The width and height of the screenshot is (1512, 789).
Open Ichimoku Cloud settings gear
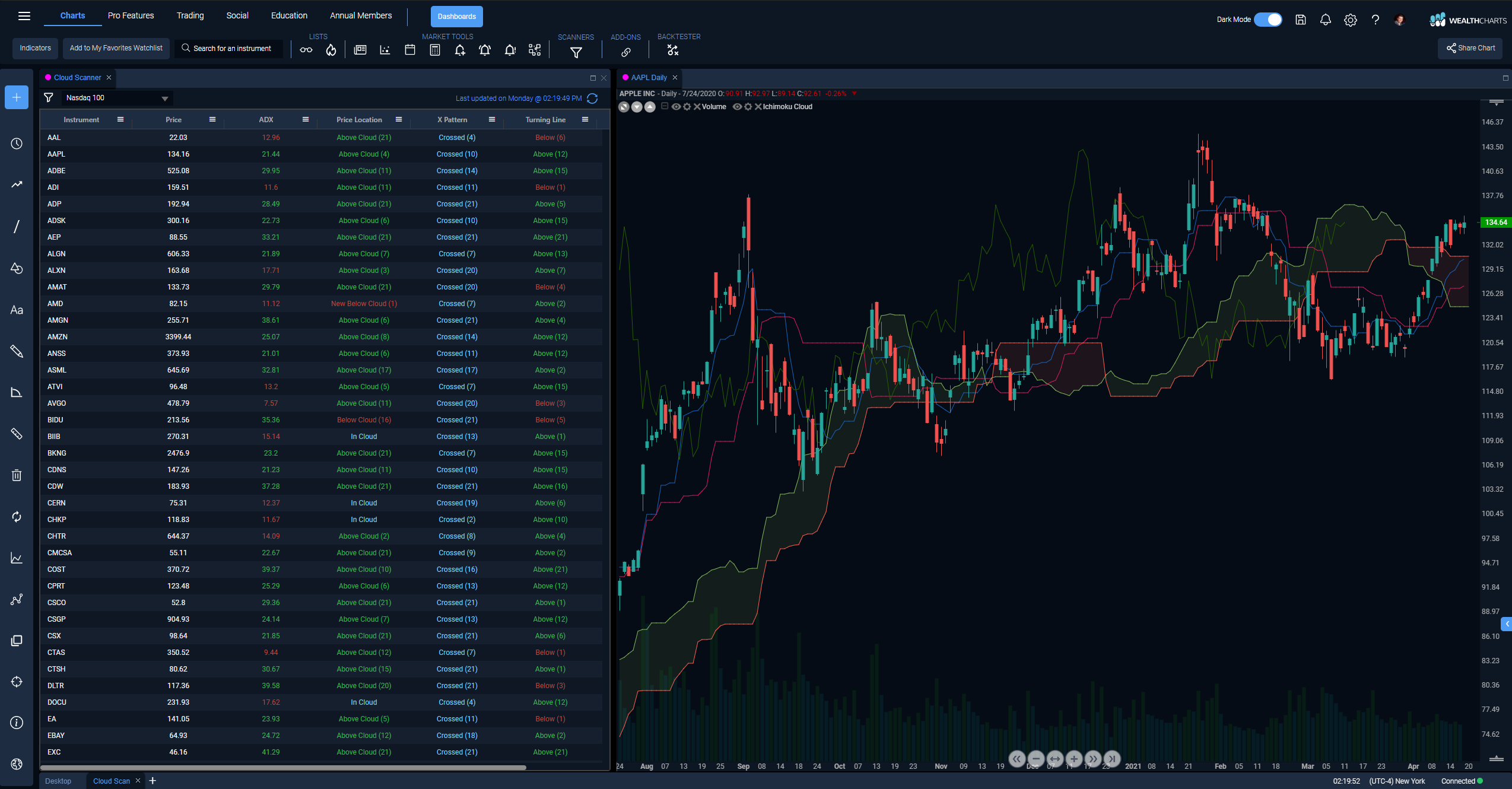[748, 107]
